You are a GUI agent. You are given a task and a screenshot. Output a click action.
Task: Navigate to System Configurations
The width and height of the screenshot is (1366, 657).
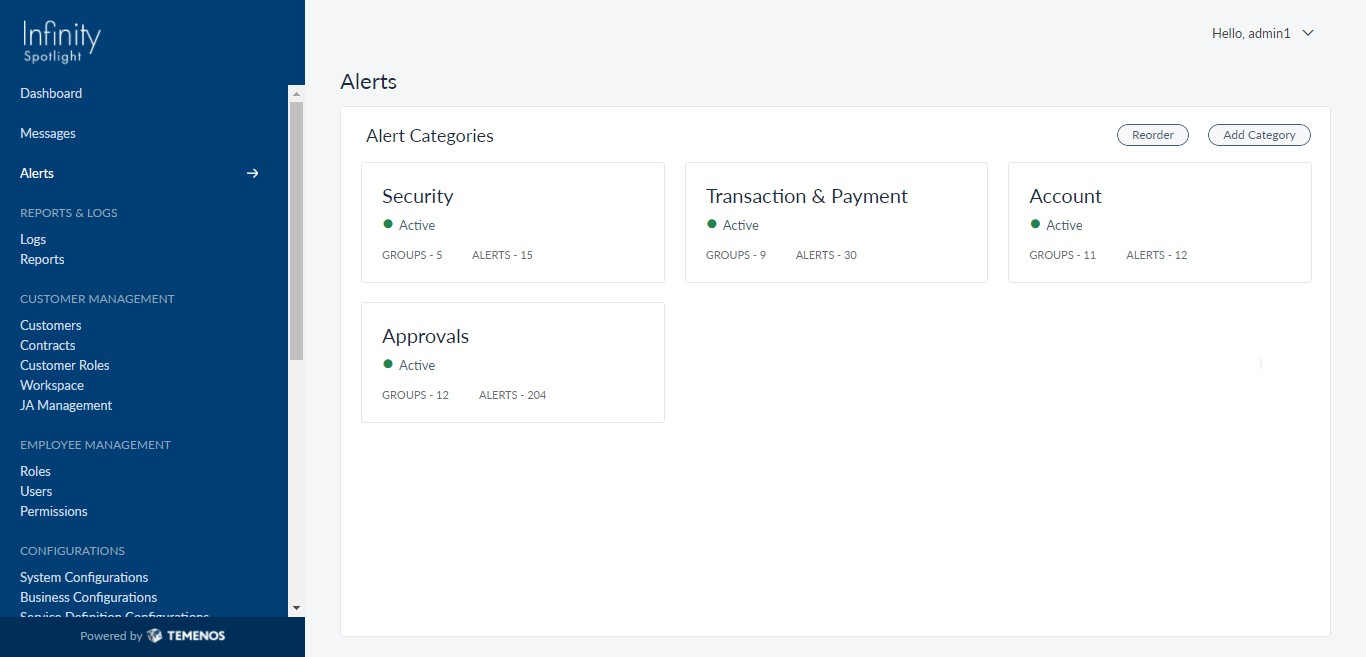[84, 577]
